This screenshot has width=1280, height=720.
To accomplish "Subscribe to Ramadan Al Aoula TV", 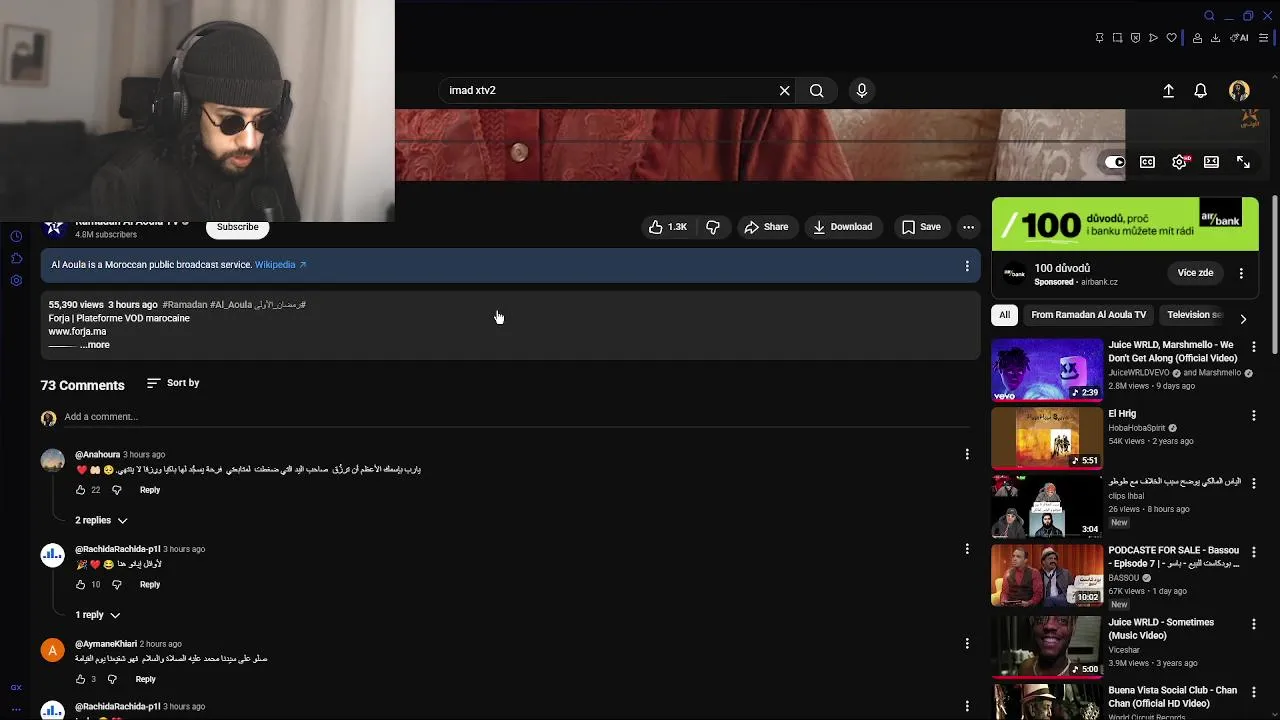I will (x=238, y=227).
